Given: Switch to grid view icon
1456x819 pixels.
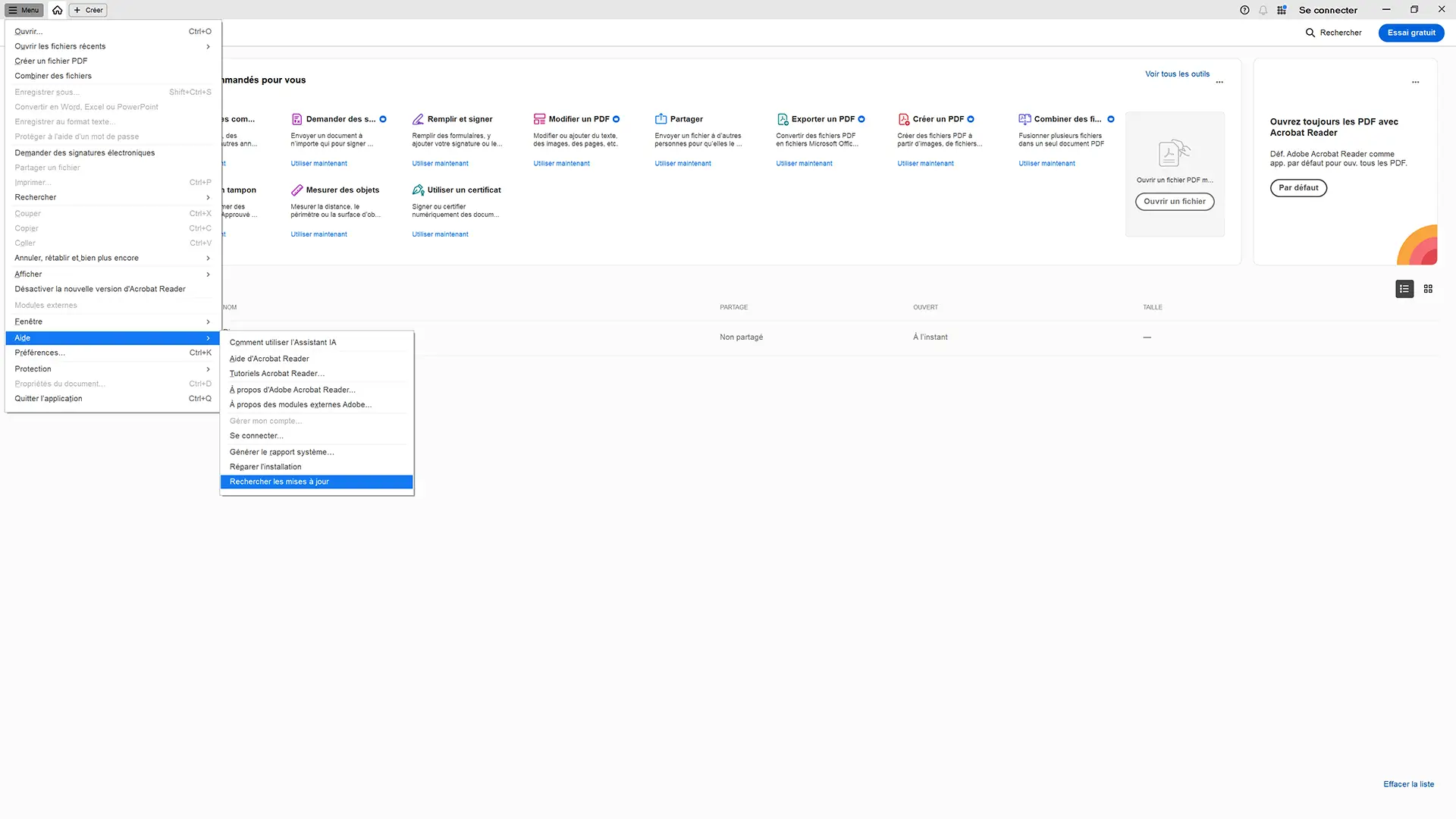Looking at the screenshot, I should (x=1428, y=289).
